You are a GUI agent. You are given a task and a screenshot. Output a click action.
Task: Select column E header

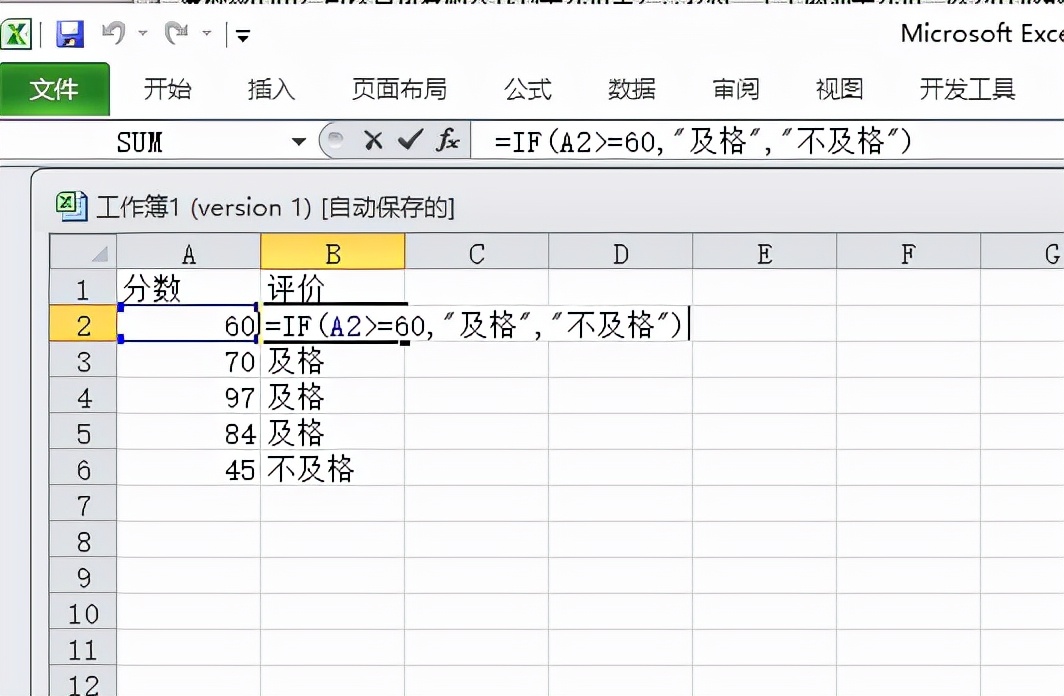[x=764, y=253]
